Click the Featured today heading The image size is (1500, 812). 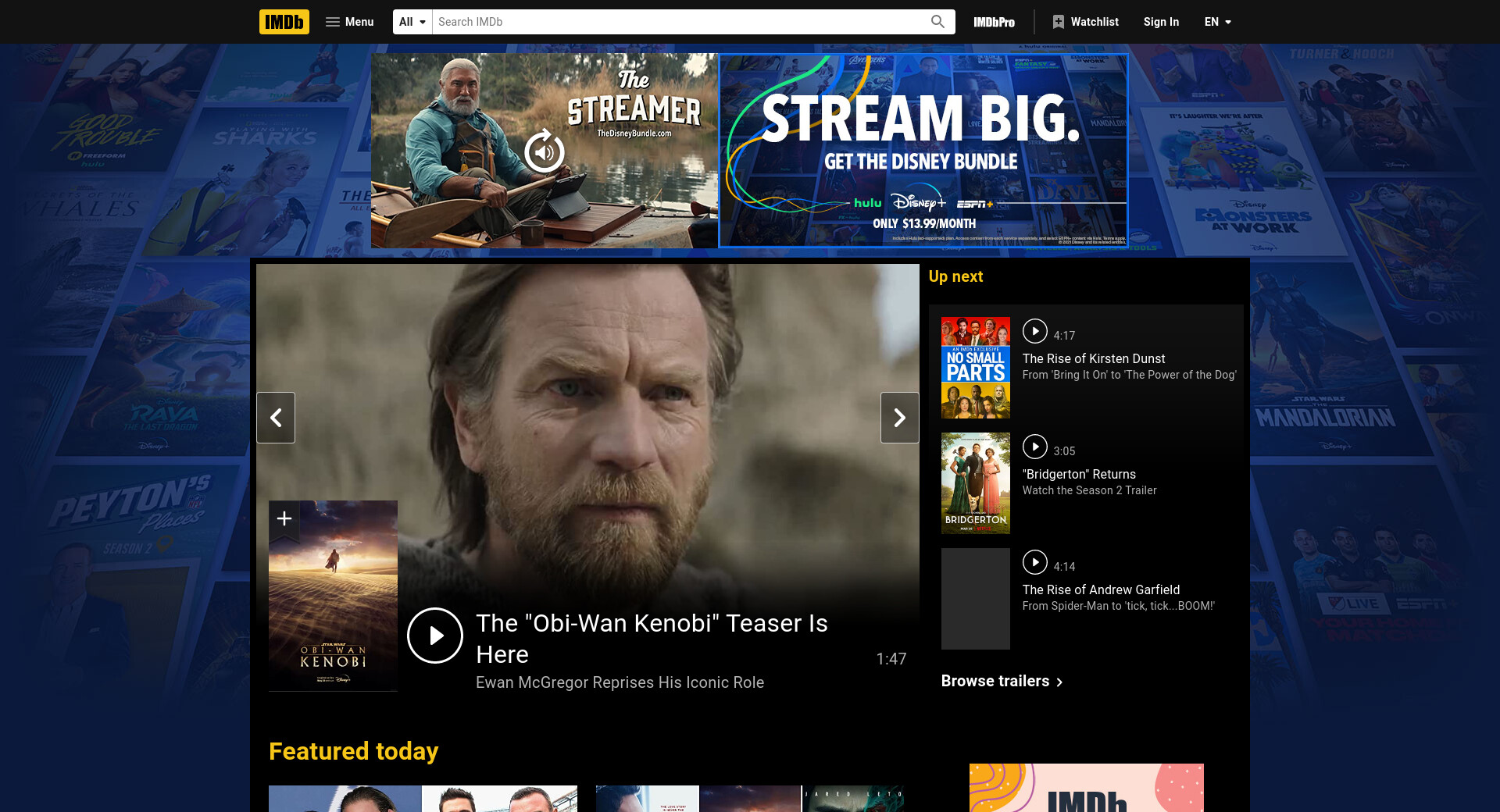pos(353,751)
